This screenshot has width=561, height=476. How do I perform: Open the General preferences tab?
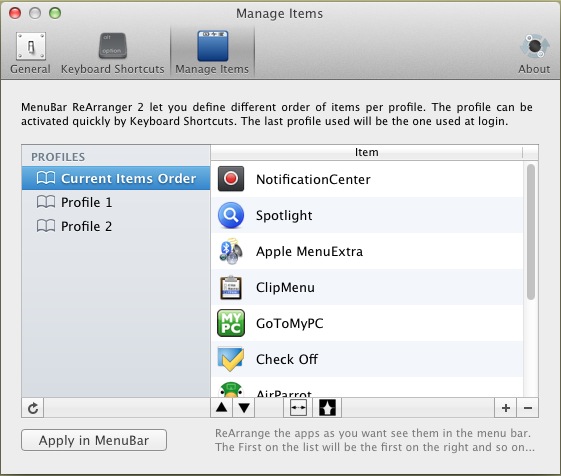pyautogui.click(x=30, y=53)
